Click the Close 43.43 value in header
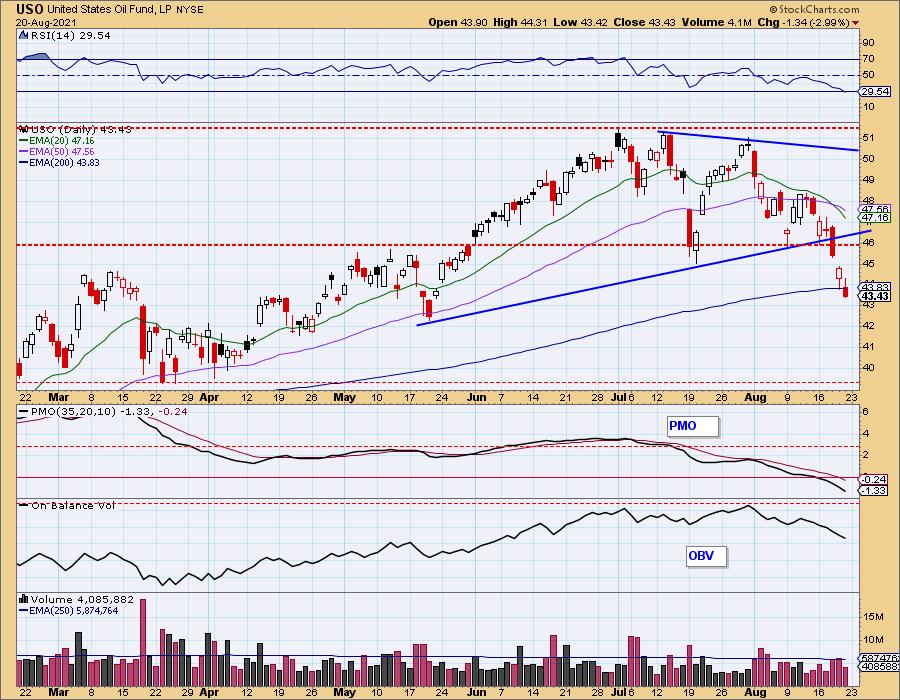The width and height of the screenshot is (900, 700). (x=645, y=22)
